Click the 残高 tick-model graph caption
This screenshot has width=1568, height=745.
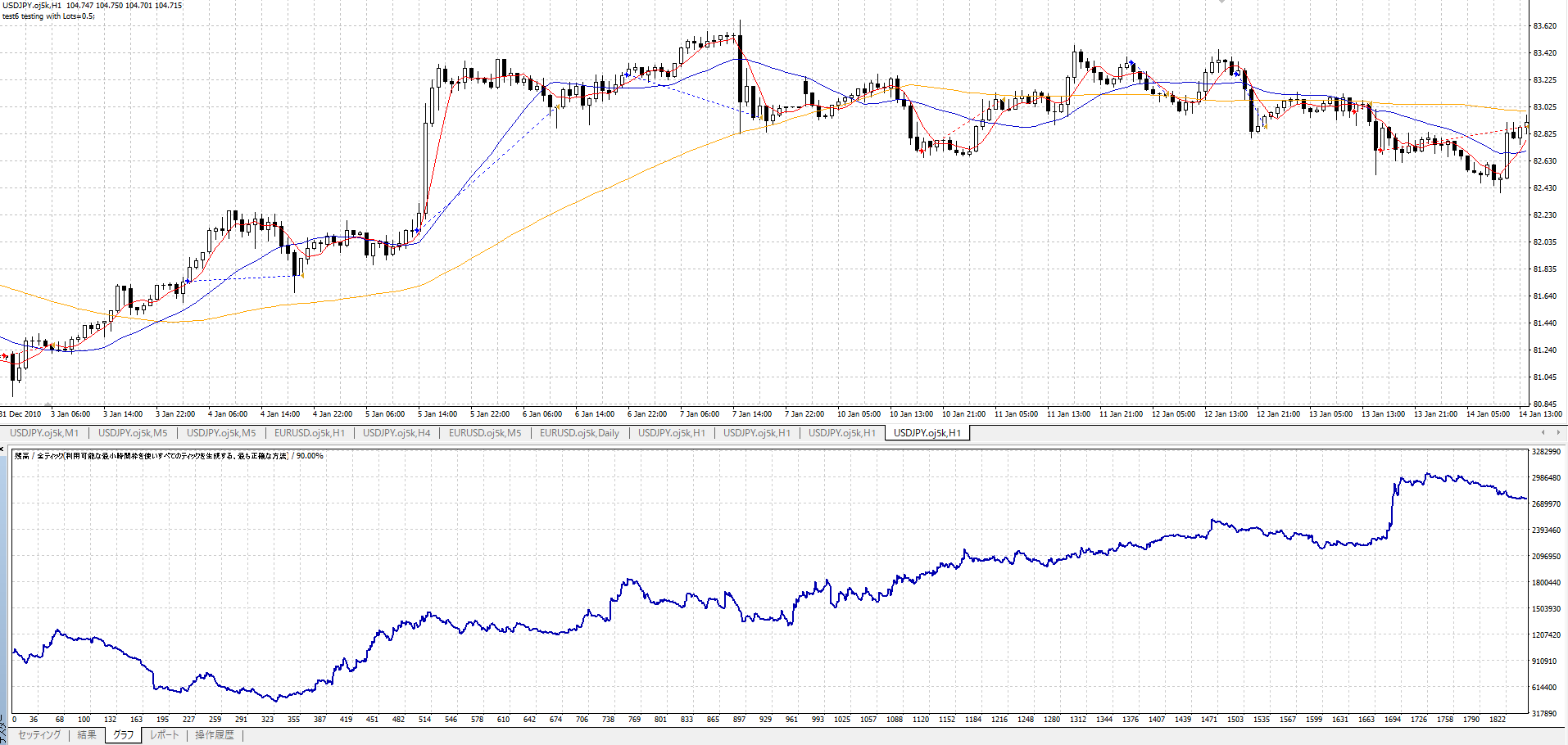click(169, 456)
